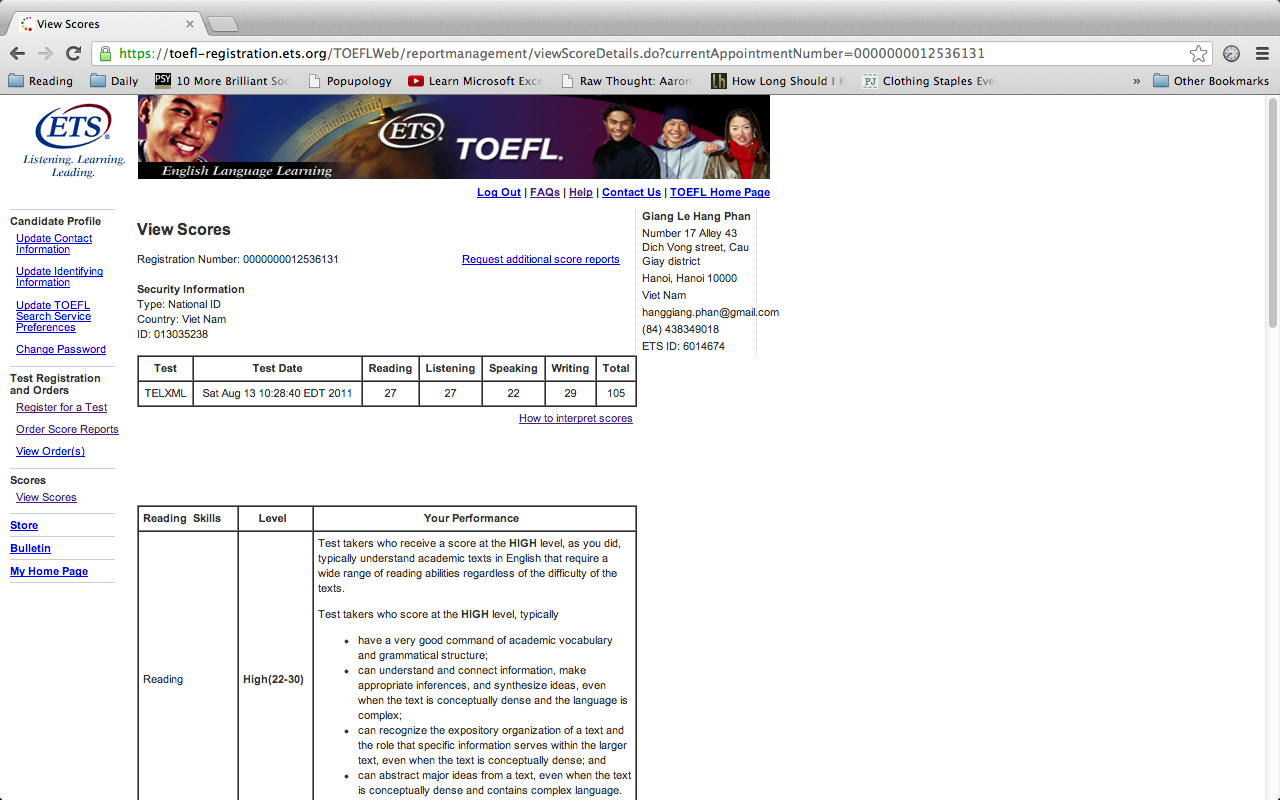Select the View Scores browser tab

(100, 23)
